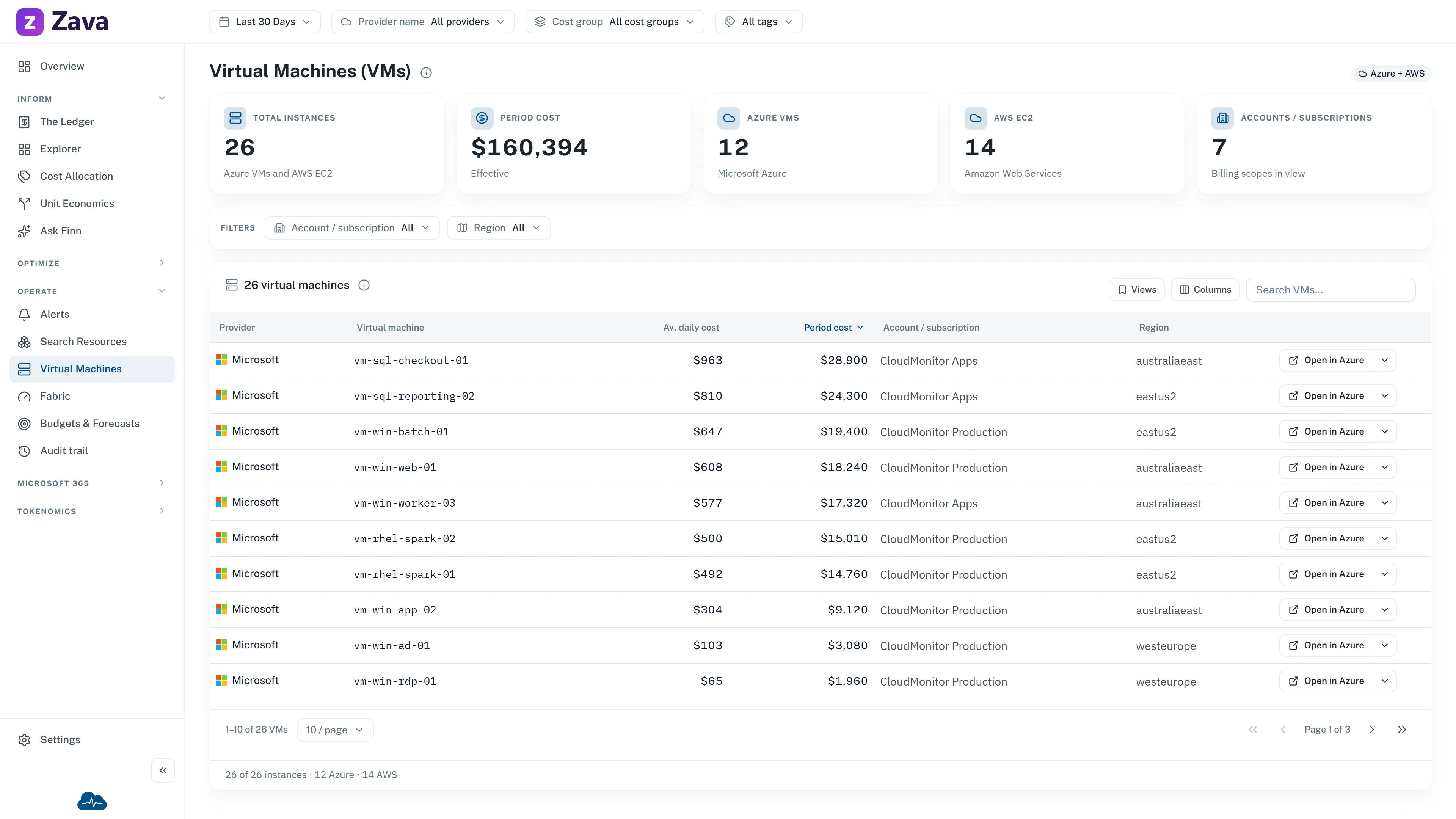Click the Settings gear icon

tap(24, 740)
